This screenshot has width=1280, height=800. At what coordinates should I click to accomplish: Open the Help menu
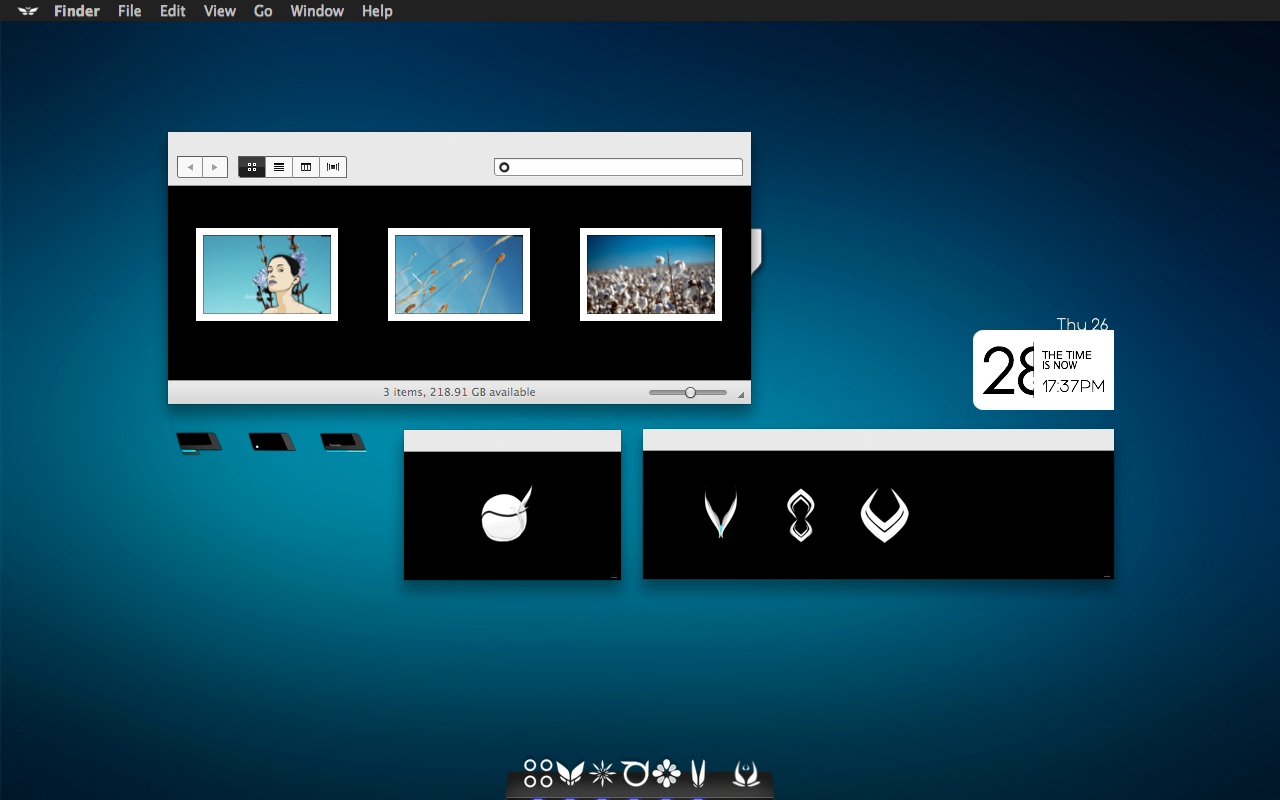click(x=377, y=11)
